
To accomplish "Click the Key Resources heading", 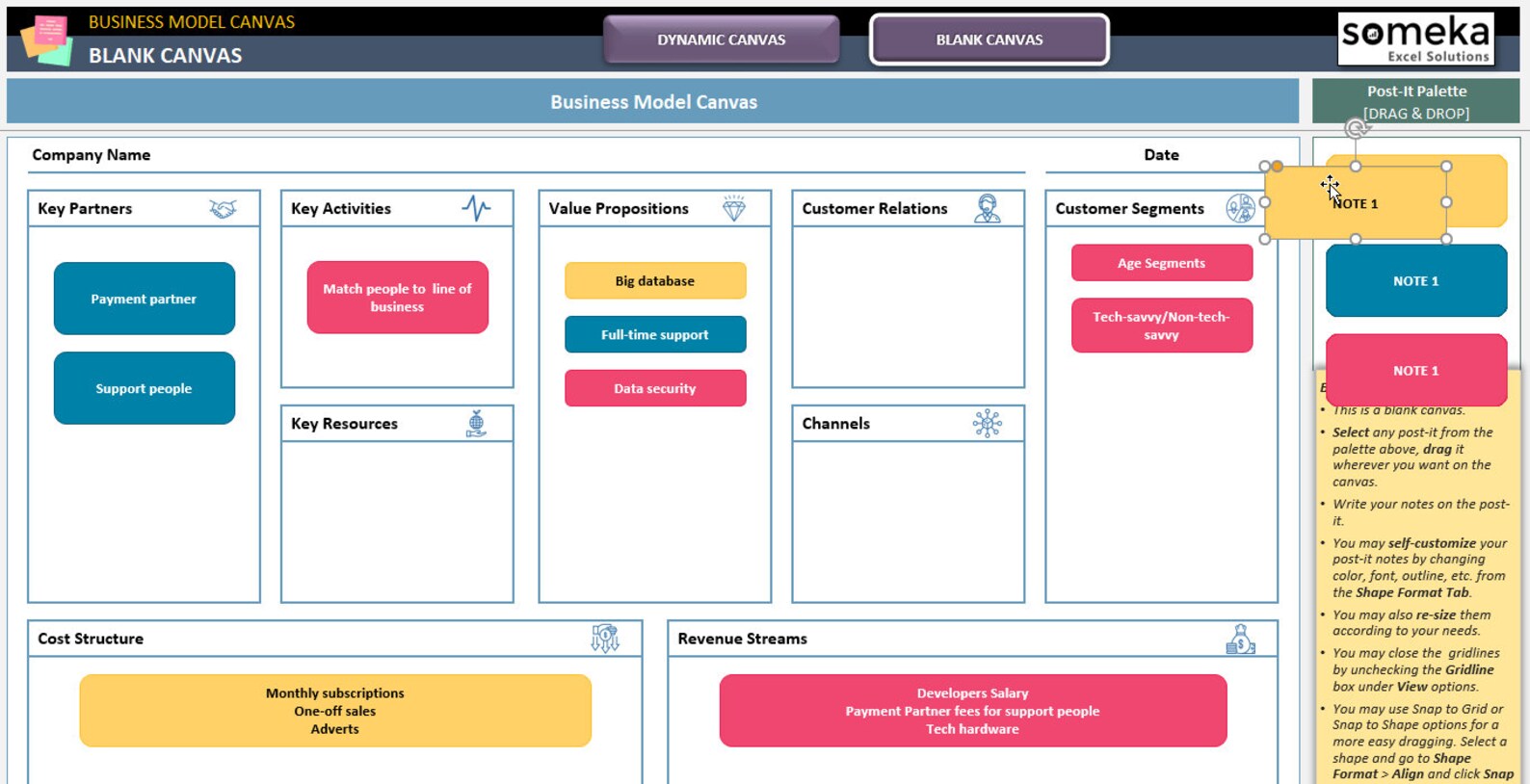I will (344, 423).
